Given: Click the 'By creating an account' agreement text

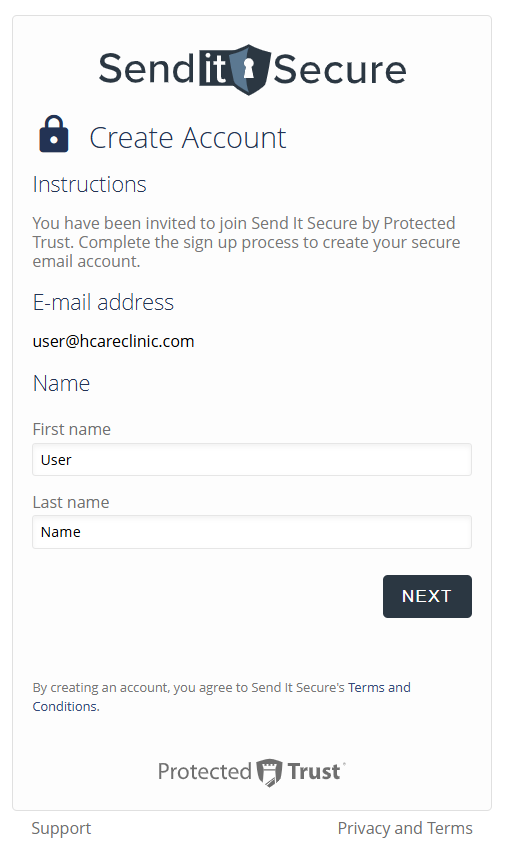Looking at the screenshot, I should (x=189, y=688).
